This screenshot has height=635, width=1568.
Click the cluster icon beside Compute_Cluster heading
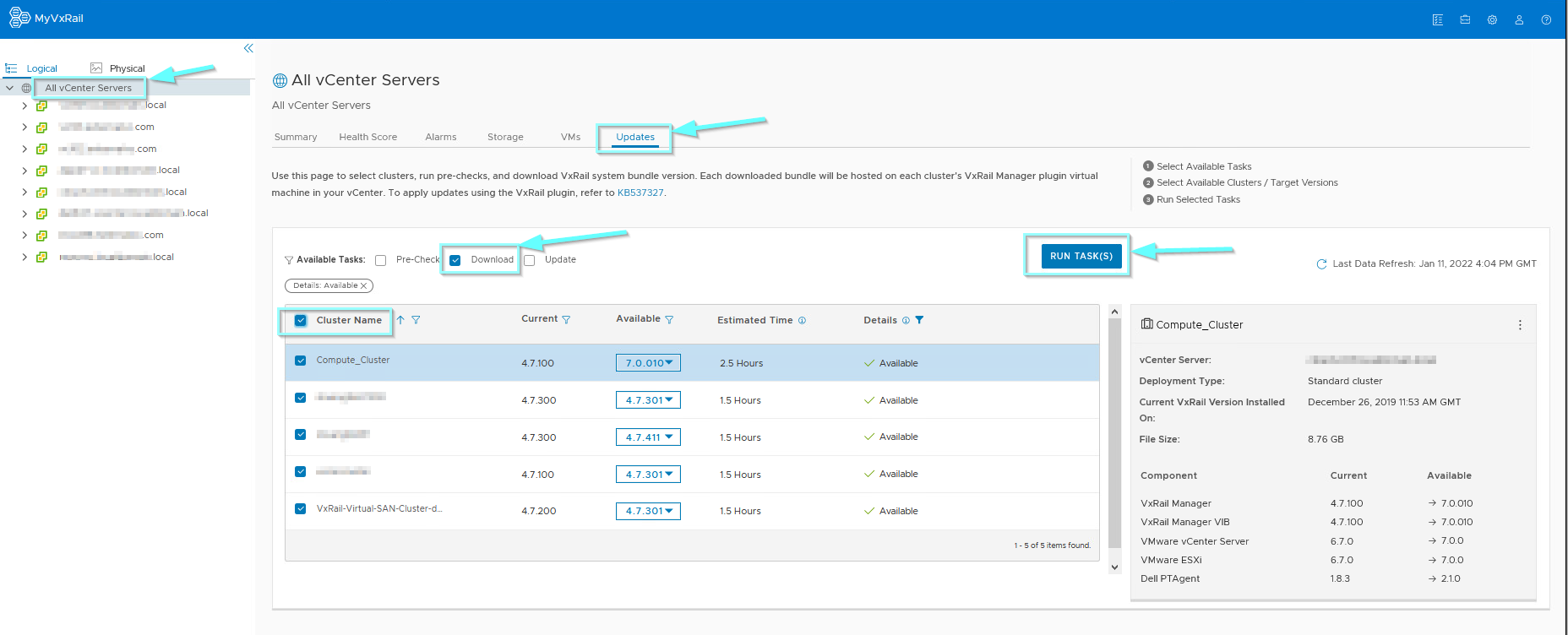coord(1146,324)
